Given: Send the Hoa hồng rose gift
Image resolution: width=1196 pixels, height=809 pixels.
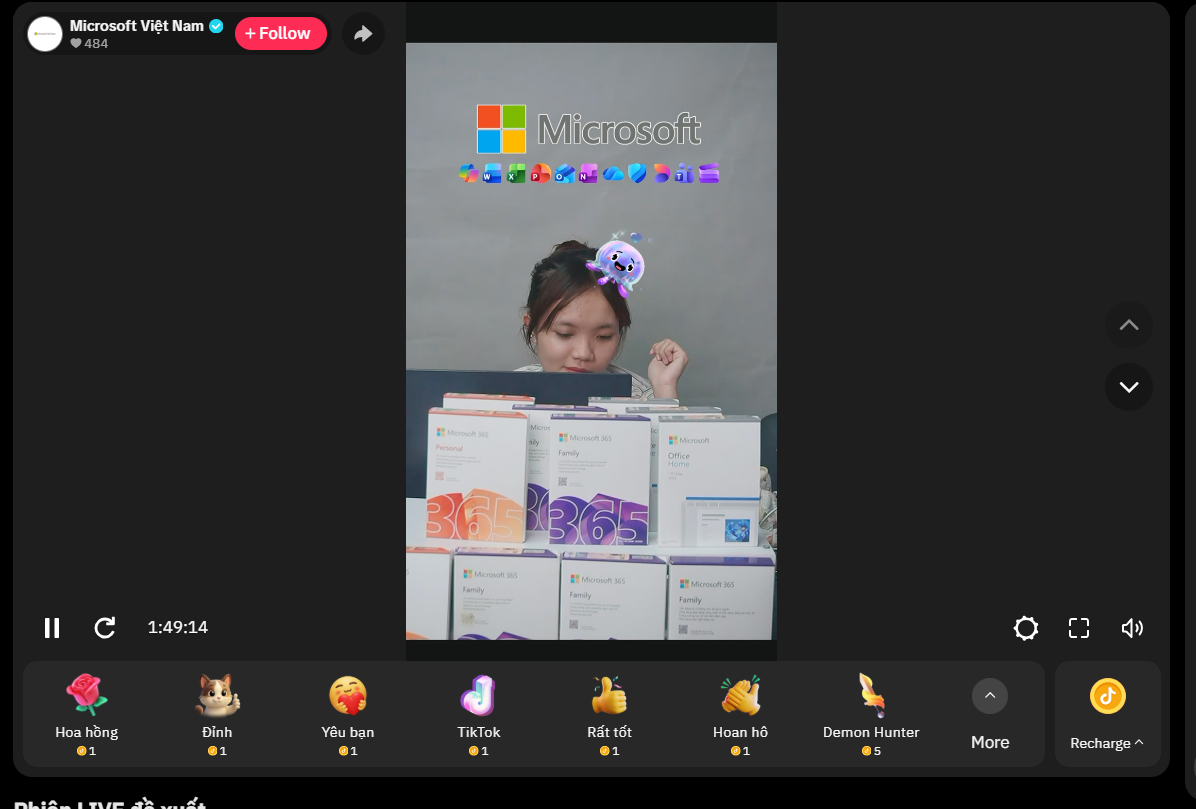Looking at the screenshot, I should tap(87, 714).
